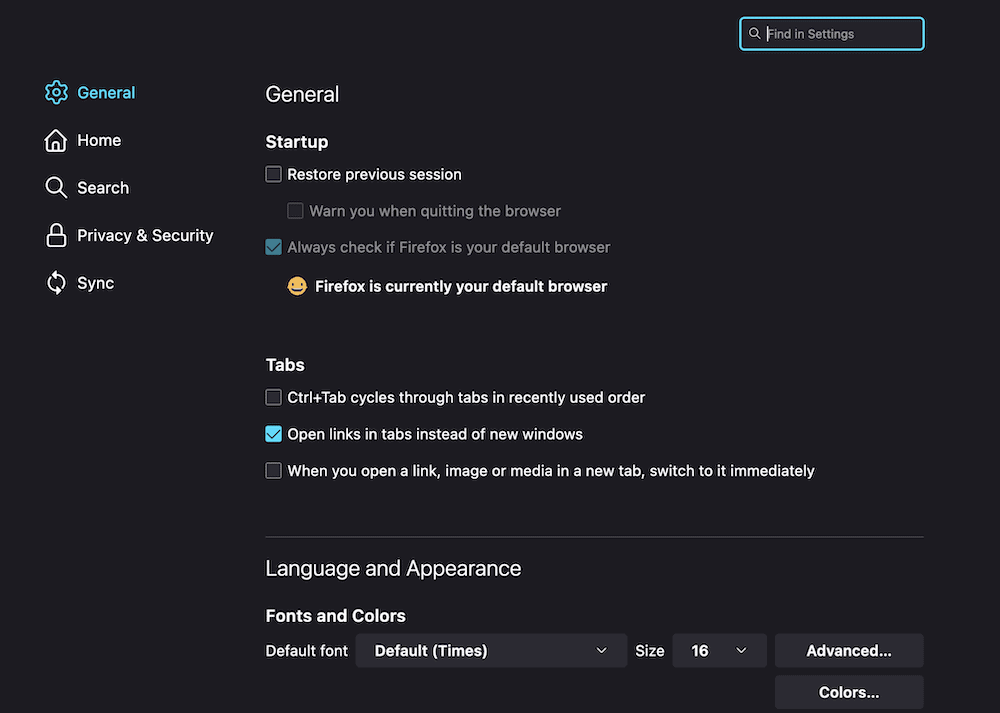Toggle Ctrl+Tab cycles through tabs checkbox
The height and width of the screenshot is (713, 1000).
[x=273, y=397]
